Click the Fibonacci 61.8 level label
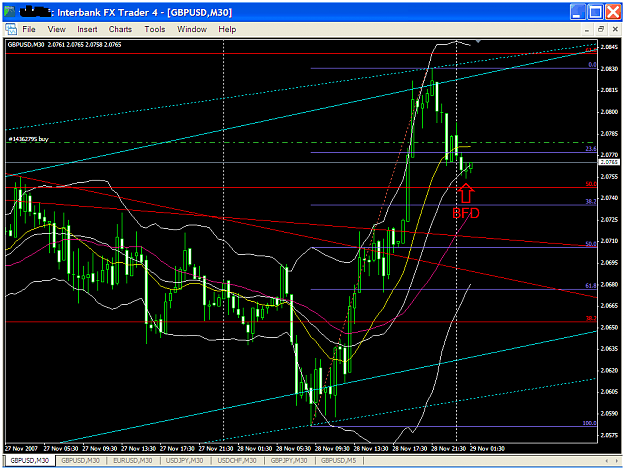The width and height of the screenshot is (625, 470). (591, 285)
